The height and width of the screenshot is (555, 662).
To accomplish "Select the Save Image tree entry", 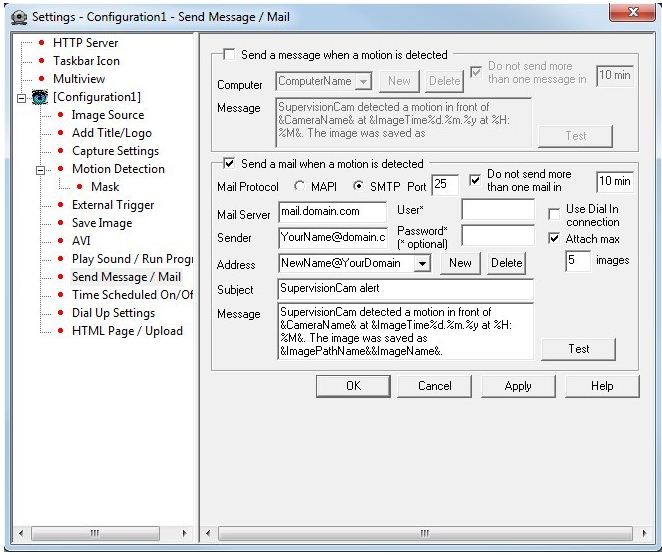I will [x=102, y=223].
